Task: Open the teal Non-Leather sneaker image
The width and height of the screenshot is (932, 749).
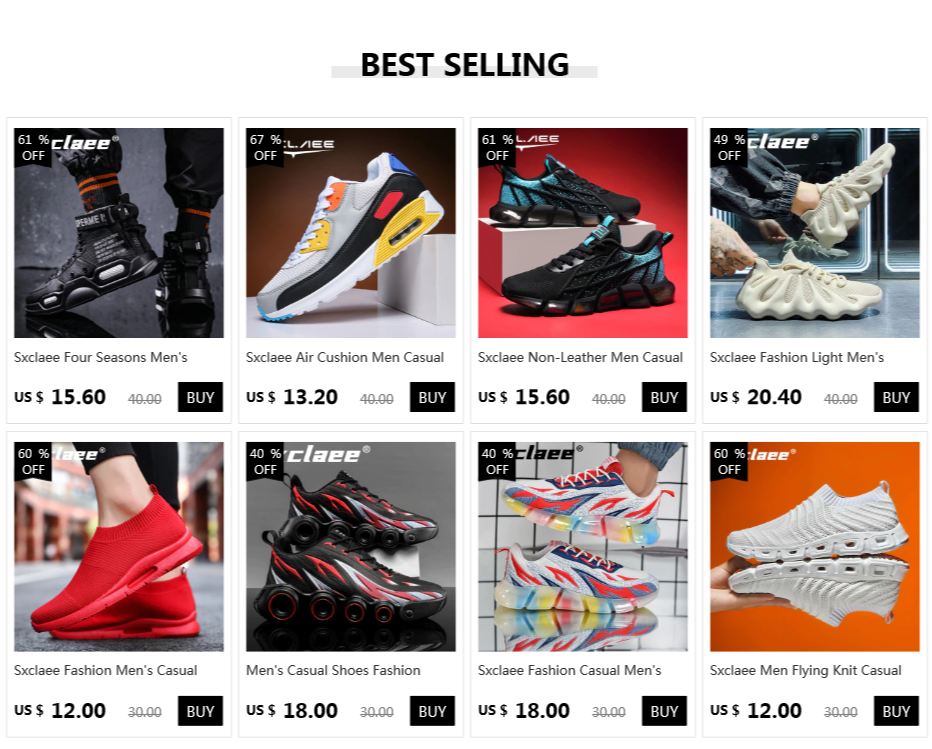Action: (x=582, y=232)
